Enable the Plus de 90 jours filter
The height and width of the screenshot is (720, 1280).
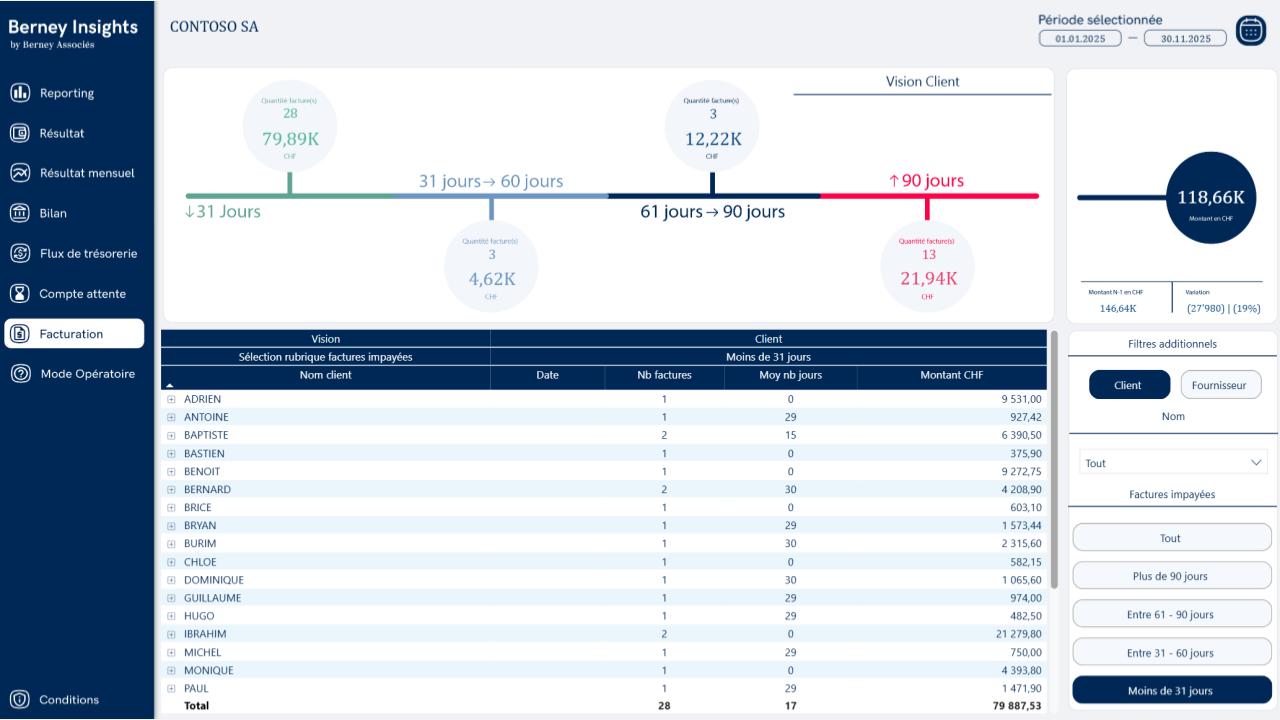point(1171,576)
